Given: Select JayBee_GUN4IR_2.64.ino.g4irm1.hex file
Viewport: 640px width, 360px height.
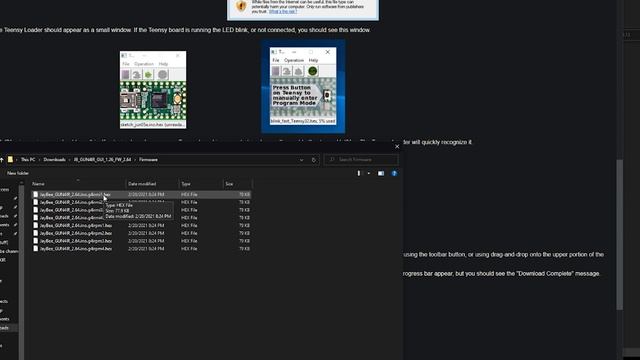Looking at the screenshot, I should pos(141,195).
